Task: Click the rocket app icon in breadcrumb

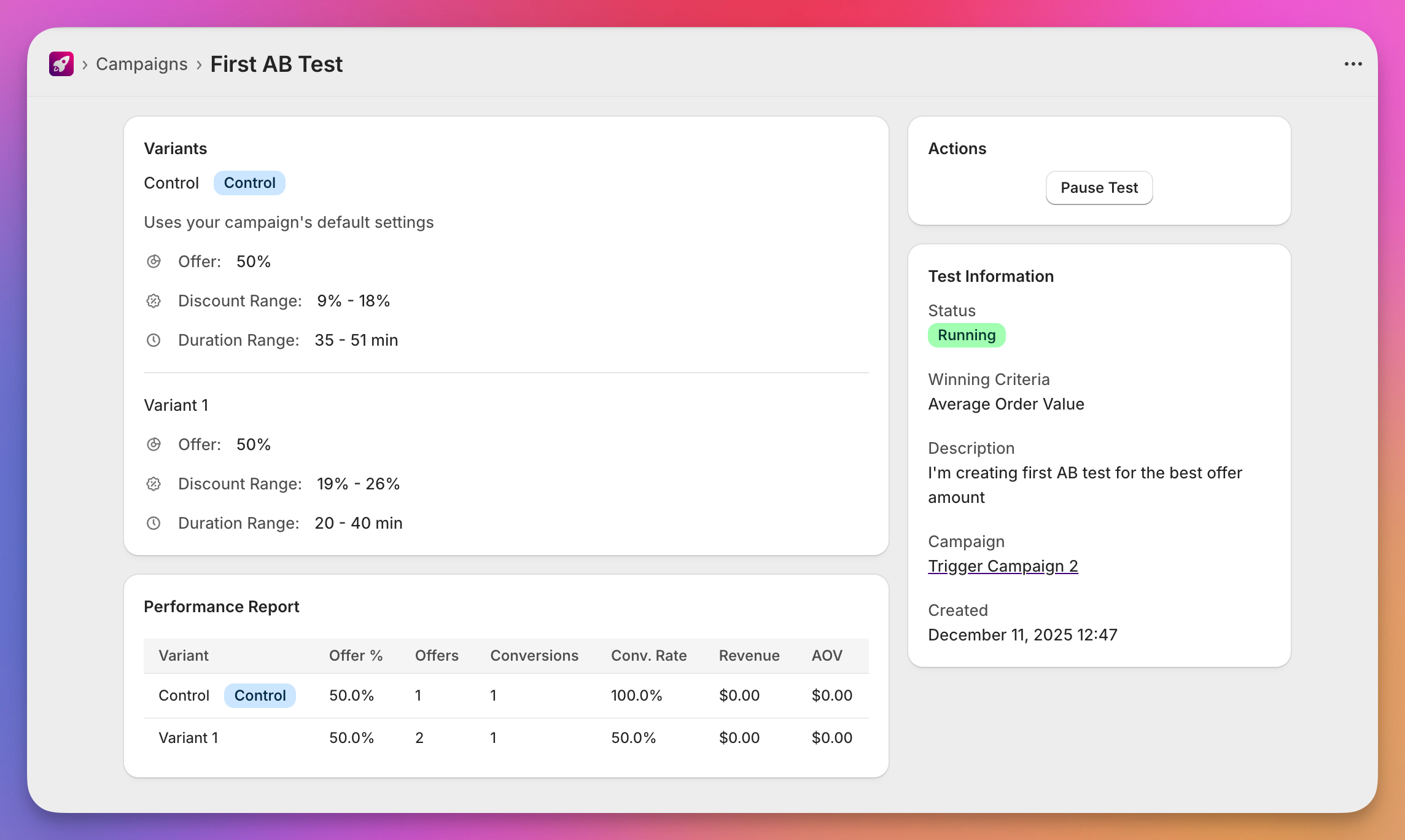Action: click(x=61, y=63)
